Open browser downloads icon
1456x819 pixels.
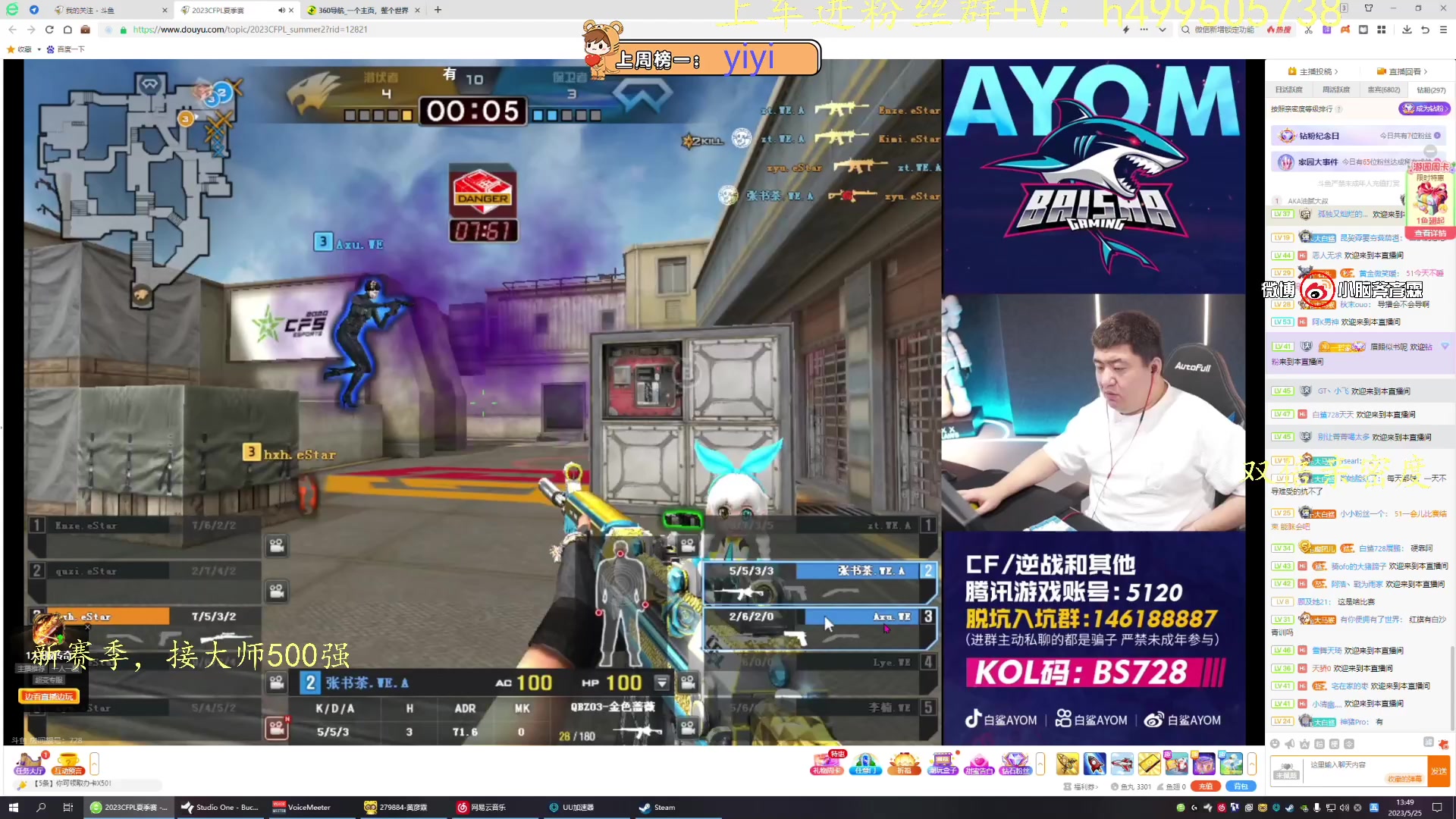point(1407,30)
